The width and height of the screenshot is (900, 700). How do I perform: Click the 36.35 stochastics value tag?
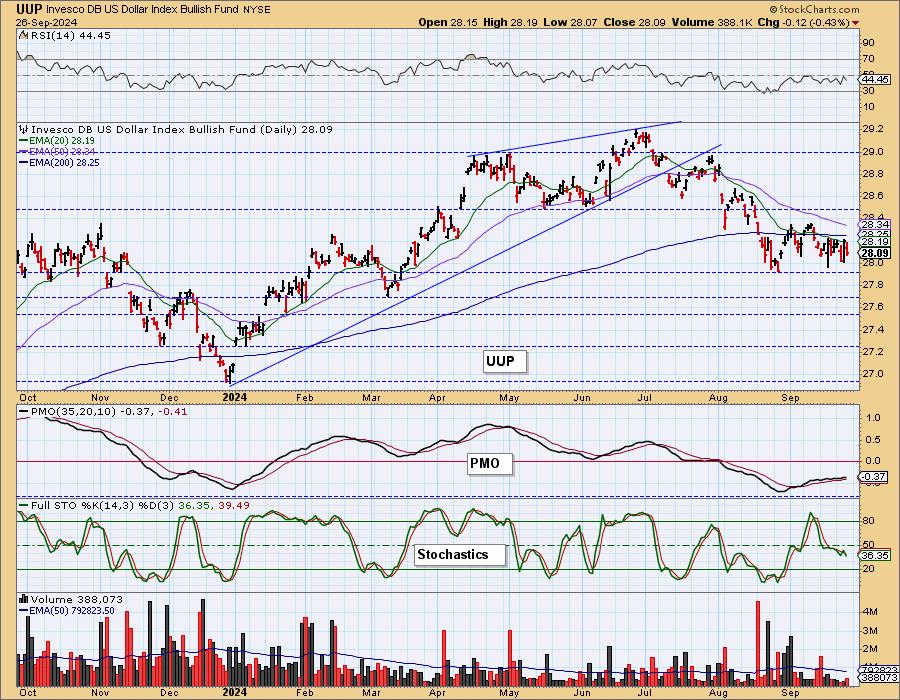[876, 555]
